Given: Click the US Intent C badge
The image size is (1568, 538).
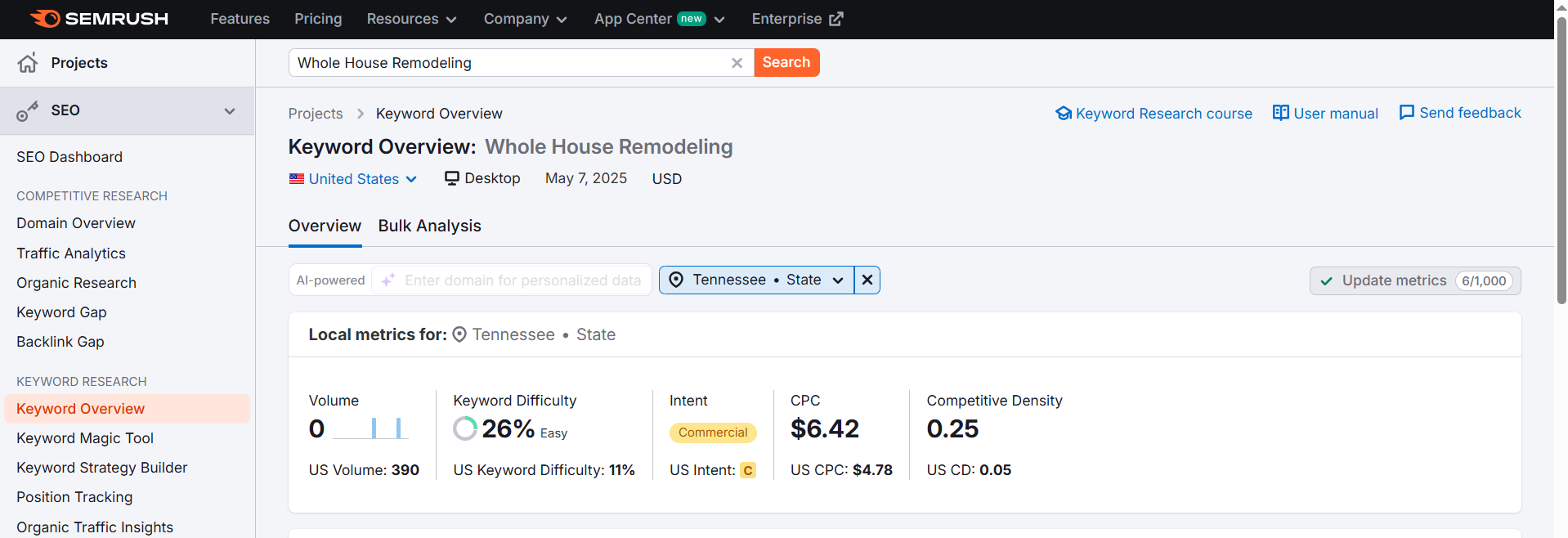Looking at the screenshot, I should tap(747, 470).
